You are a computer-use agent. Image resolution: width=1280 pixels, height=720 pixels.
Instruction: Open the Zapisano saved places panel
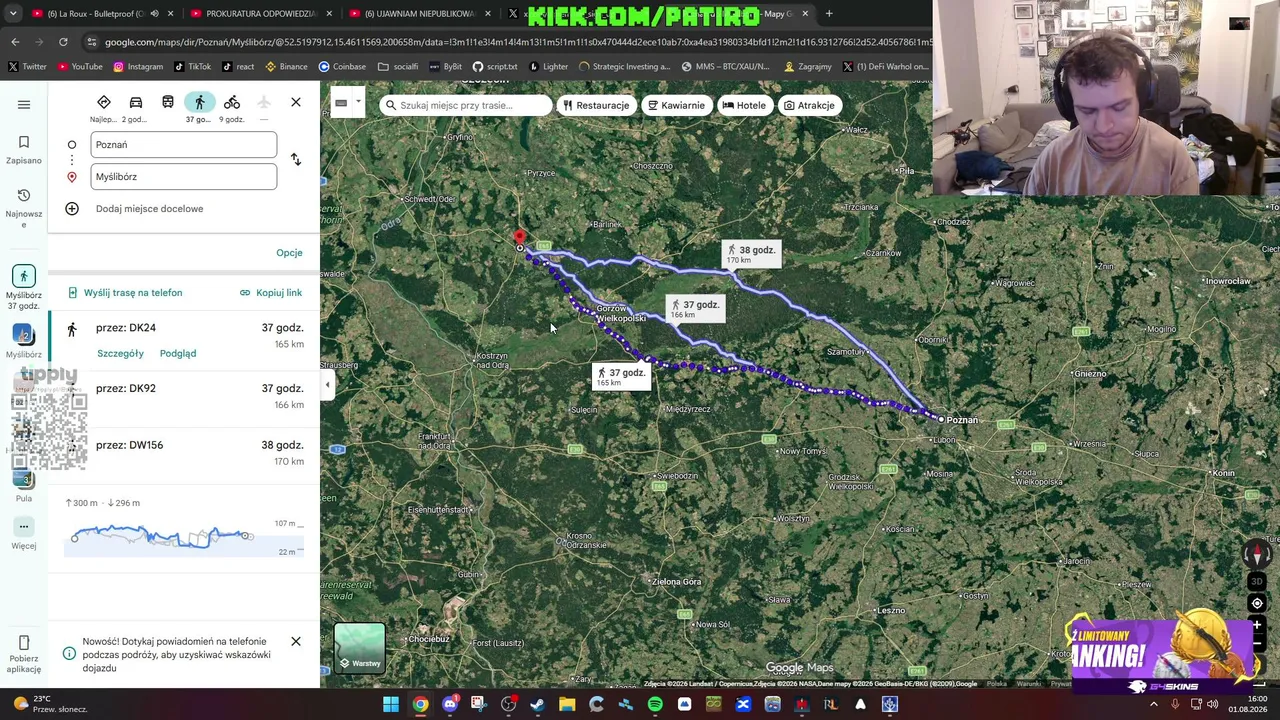point(24,150)
